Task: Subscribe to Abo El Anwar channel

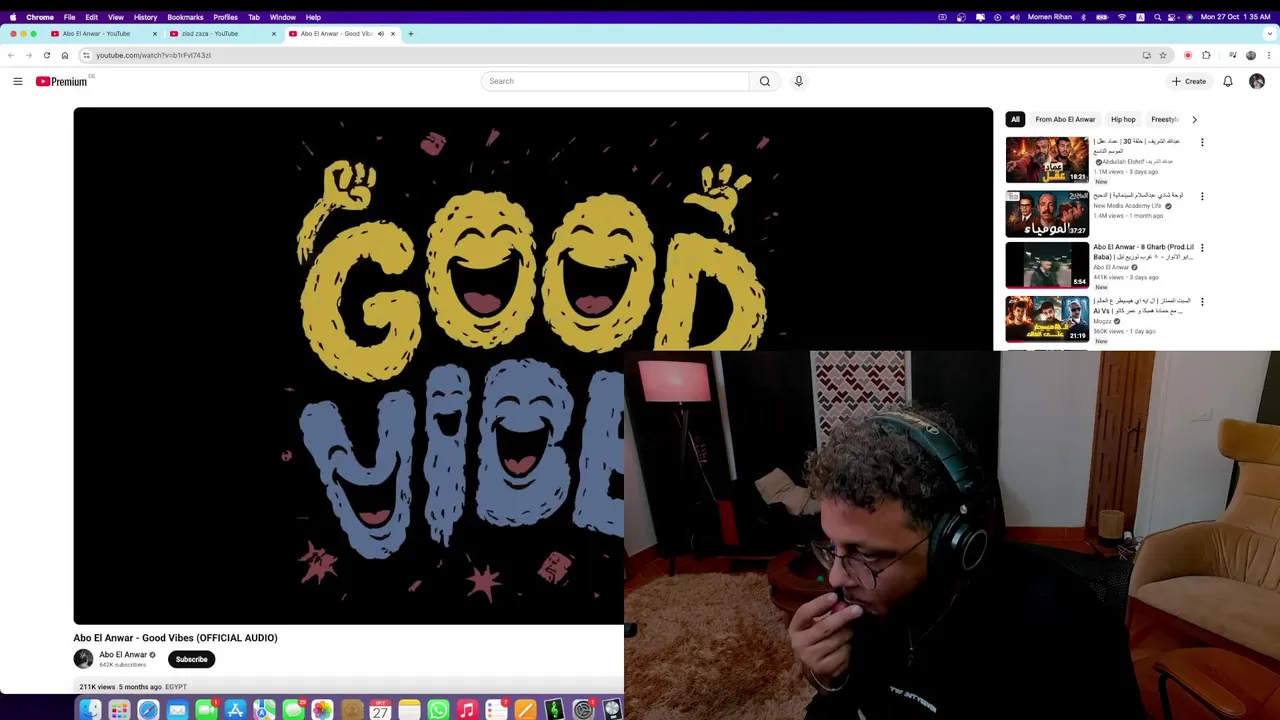Action: point(191,659)
